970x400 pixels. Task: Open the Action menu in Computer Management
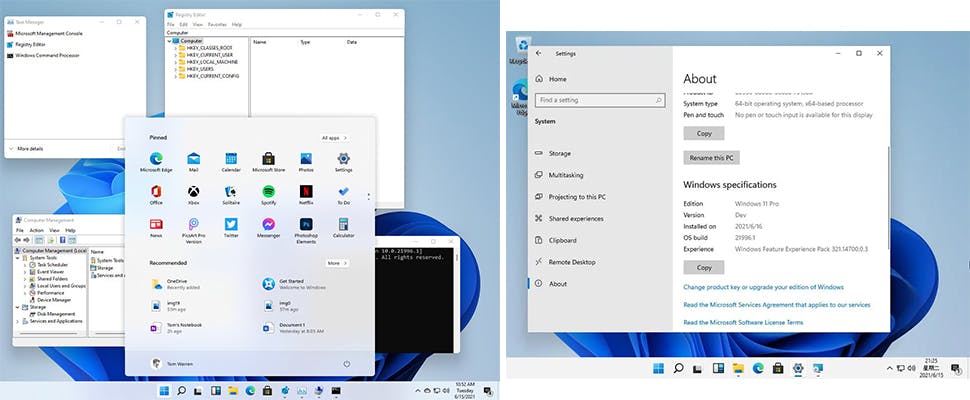37,230
